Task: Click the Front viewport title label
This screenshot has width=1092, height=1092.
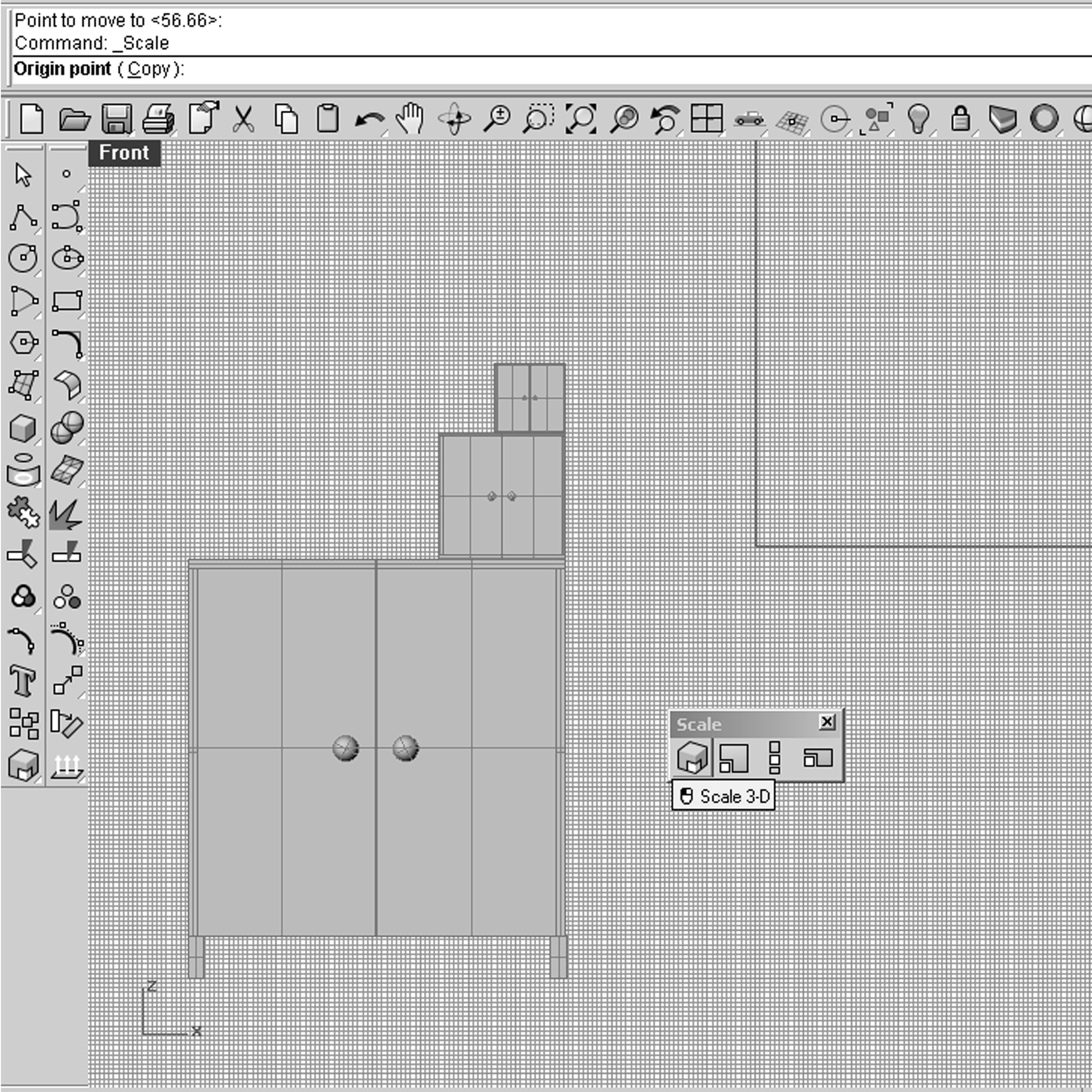Action: 124,153
